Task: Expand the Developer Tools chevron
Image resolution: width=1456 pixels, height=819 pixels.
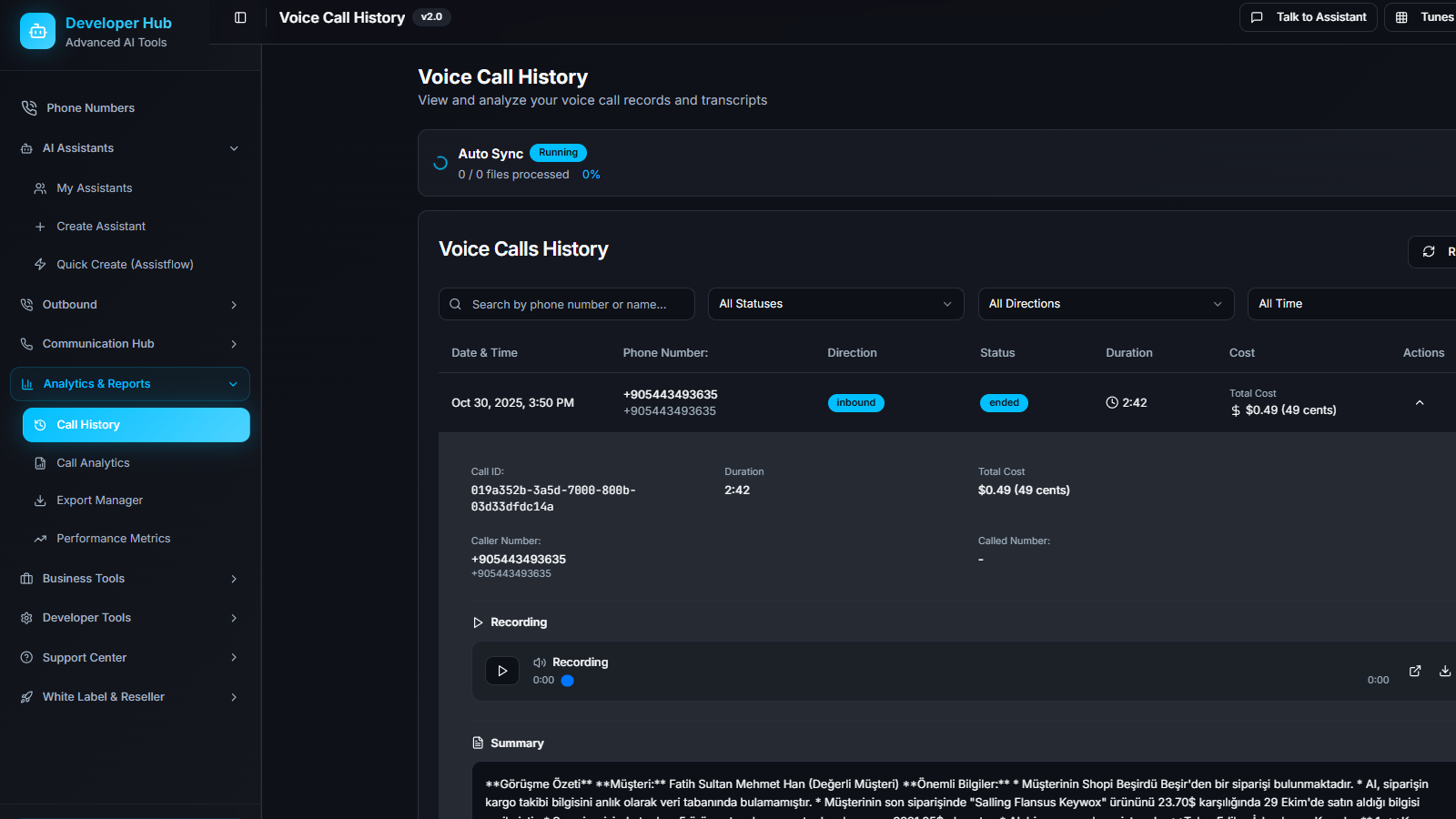Action: pos(234,618)
